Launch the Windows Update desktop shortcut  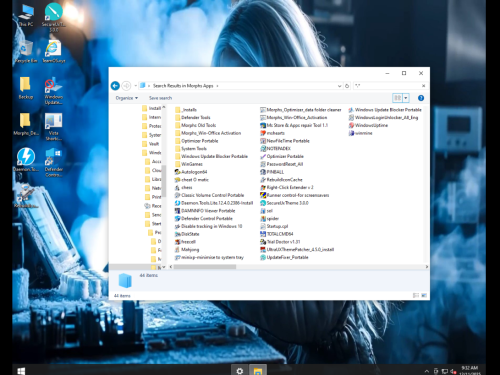(x=53, y=90)
